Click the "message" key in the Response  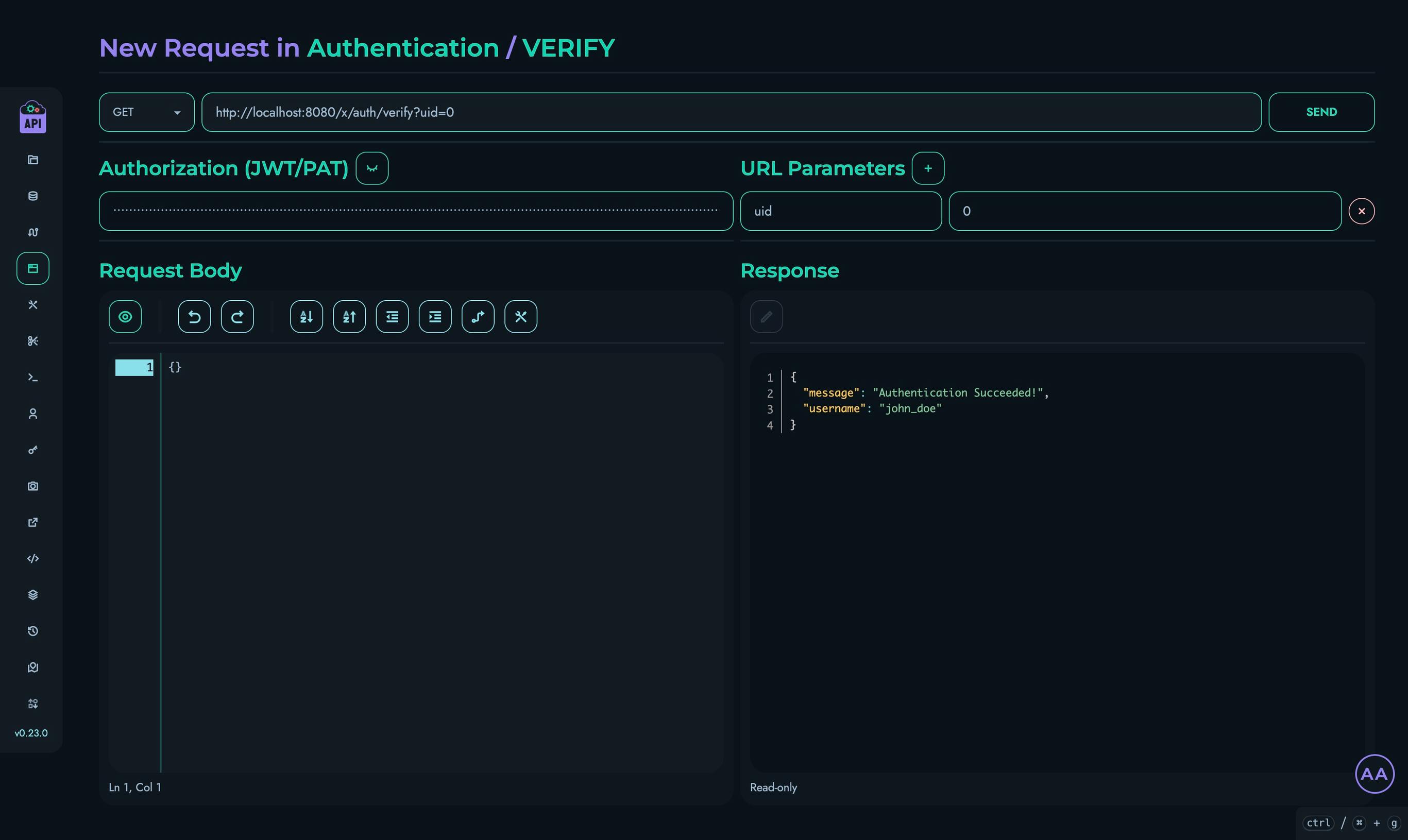click(831, 393)
